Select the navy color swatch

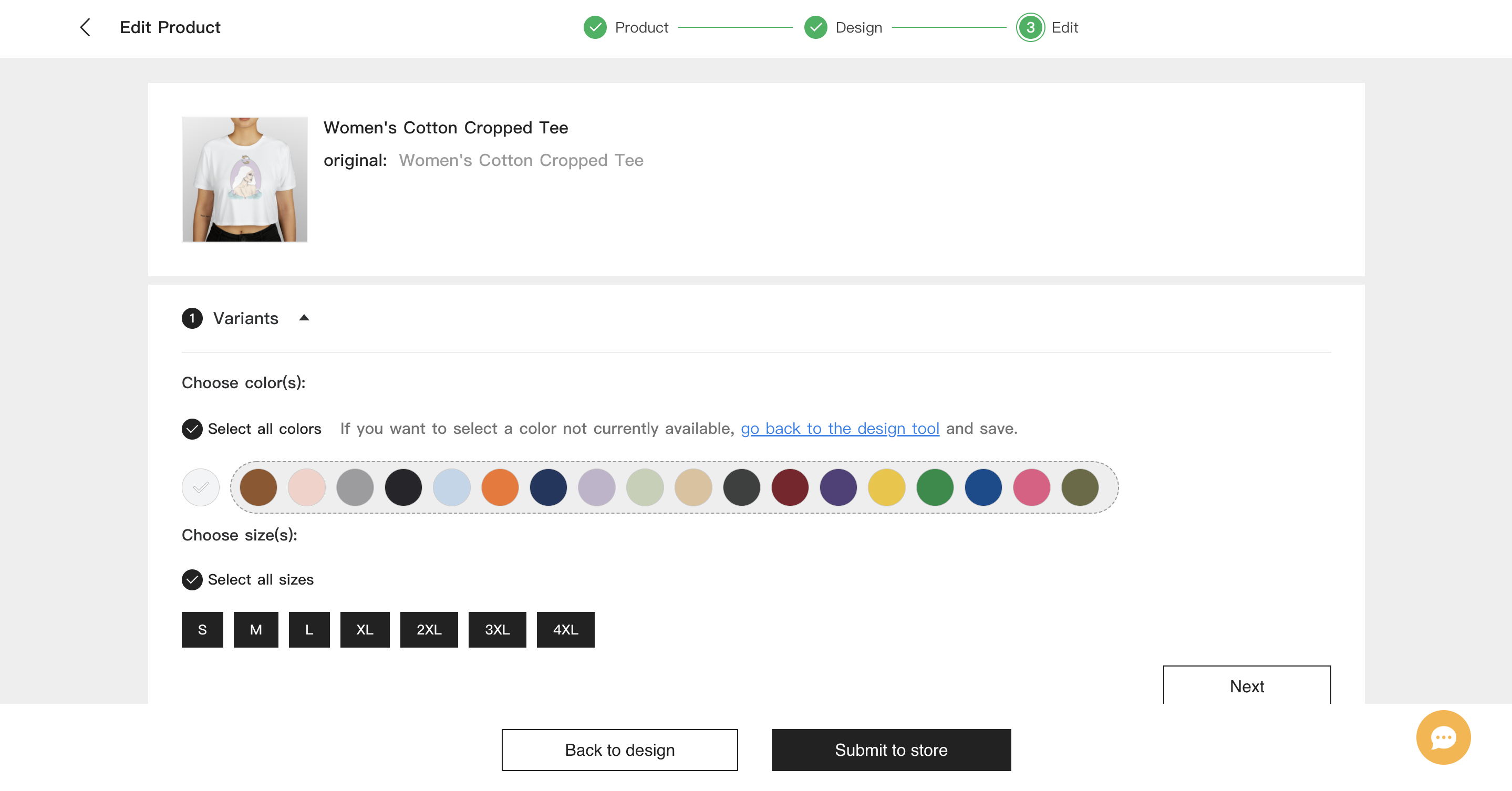(x=548, y=487)
